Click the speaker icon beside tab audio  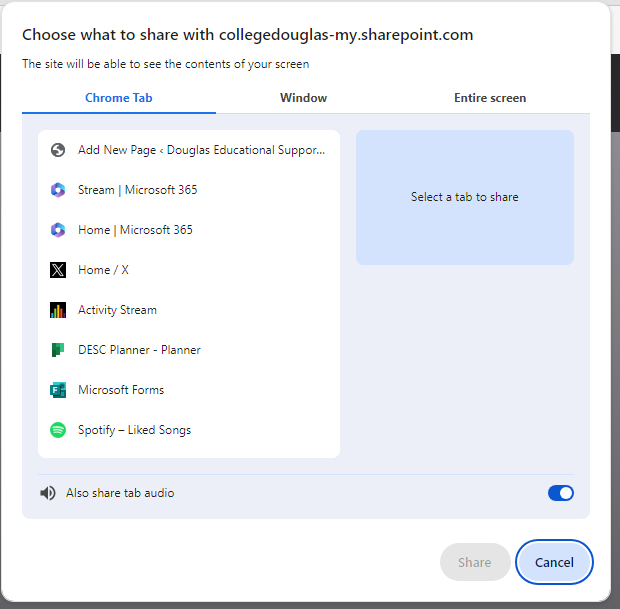coord(48,493)
